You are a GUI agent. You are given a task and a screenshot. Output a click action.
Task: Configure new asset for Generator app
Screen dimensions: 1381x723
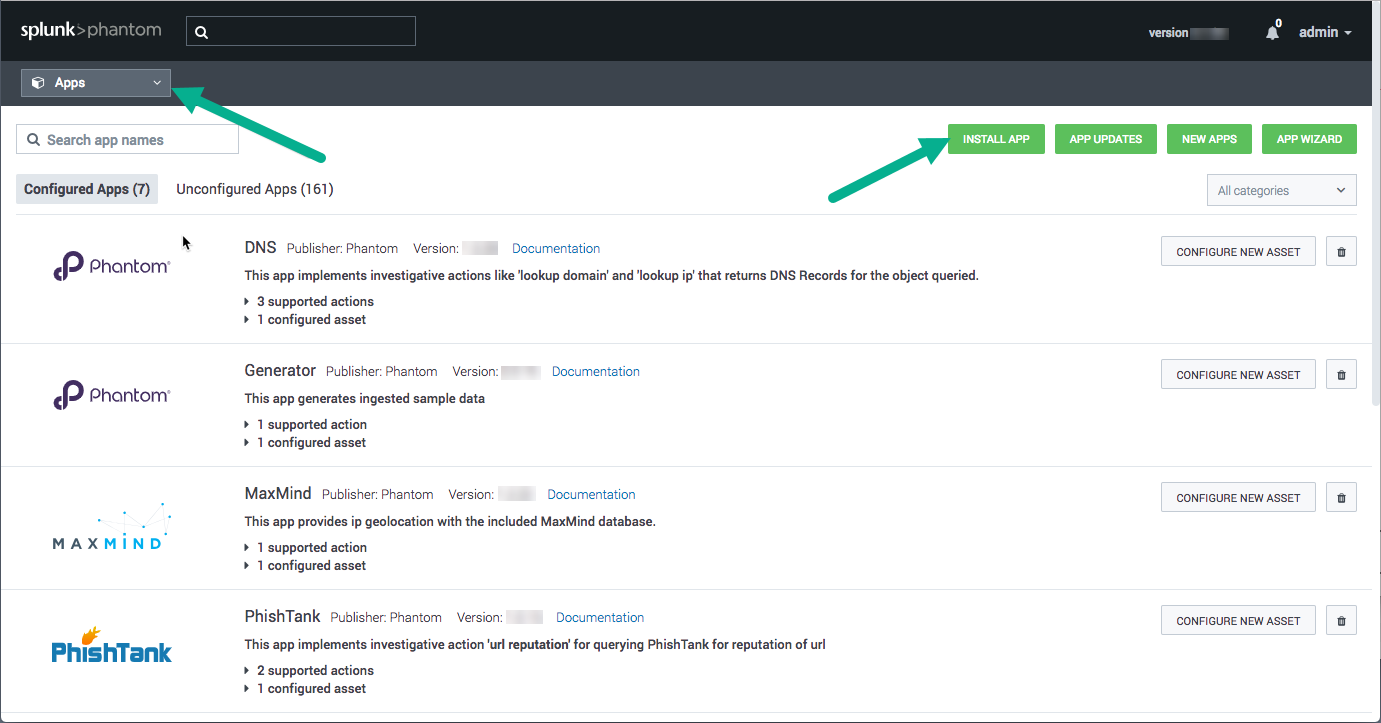tap(1238, 375)
